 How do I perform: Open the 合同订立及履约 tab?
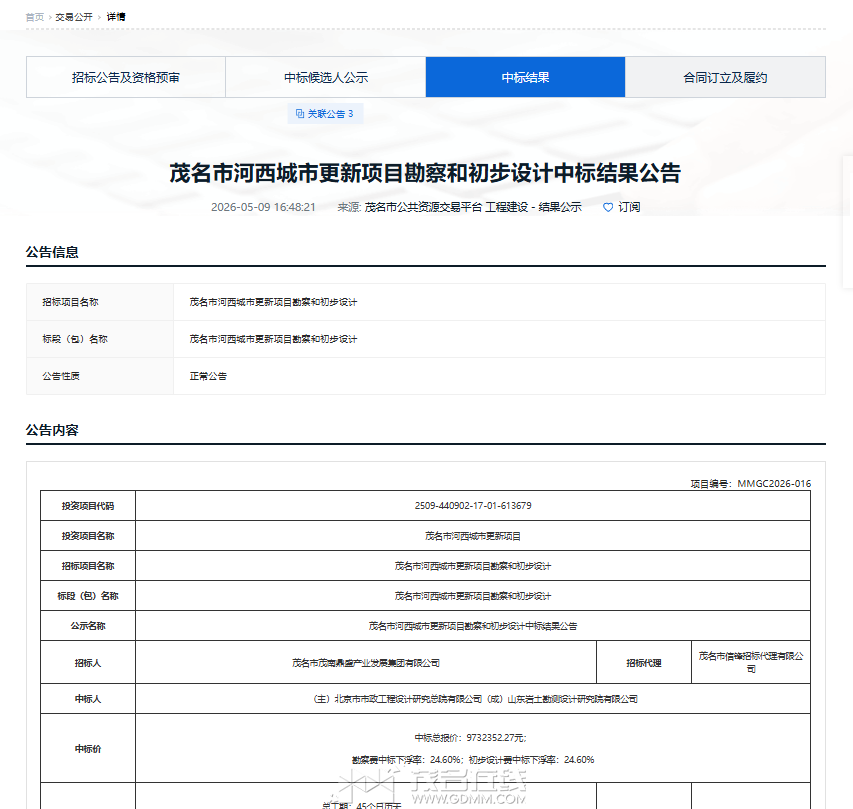click(725, 77)
